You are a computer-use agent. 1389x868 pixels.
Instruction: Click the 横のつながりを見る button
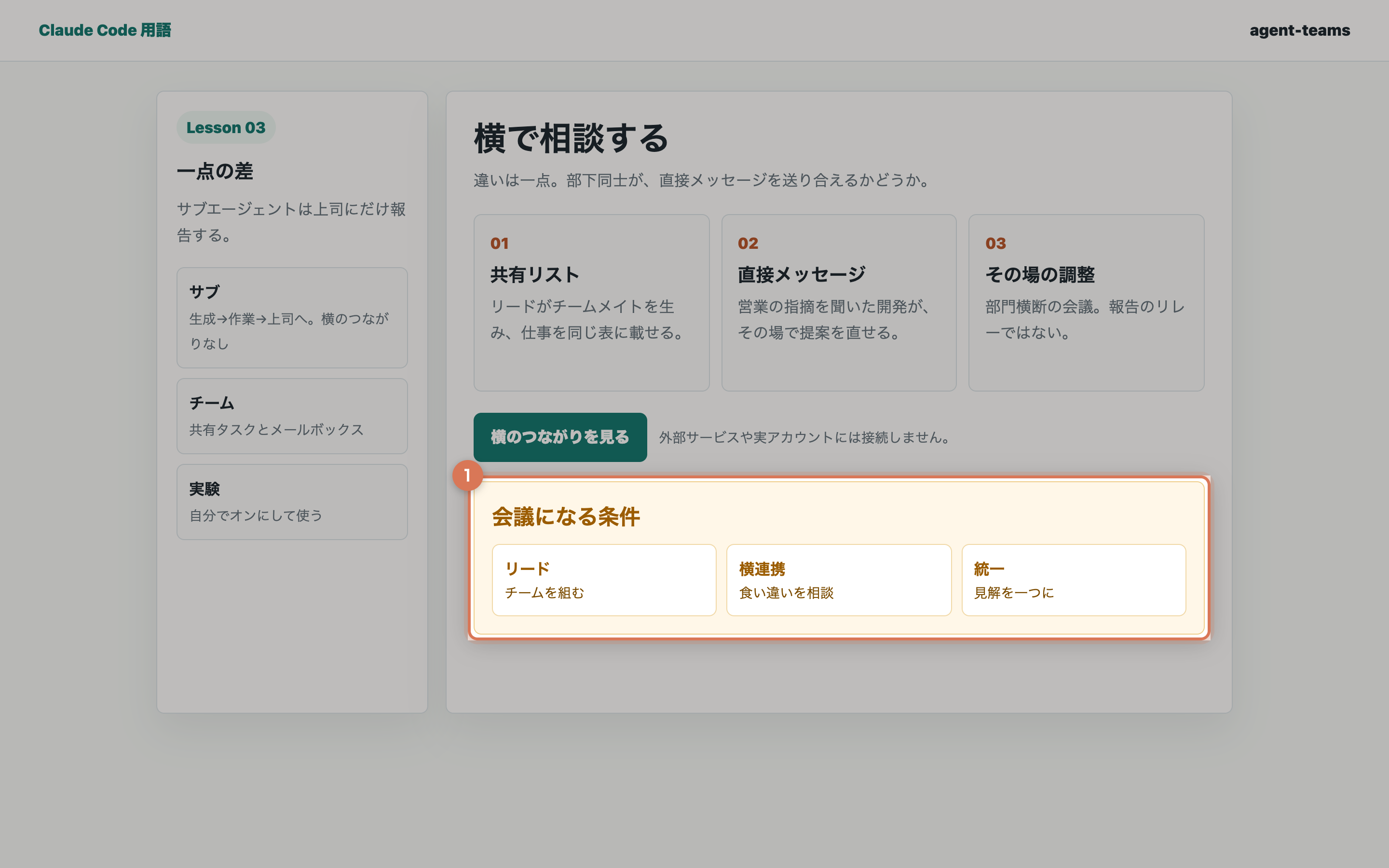[560, 437]
